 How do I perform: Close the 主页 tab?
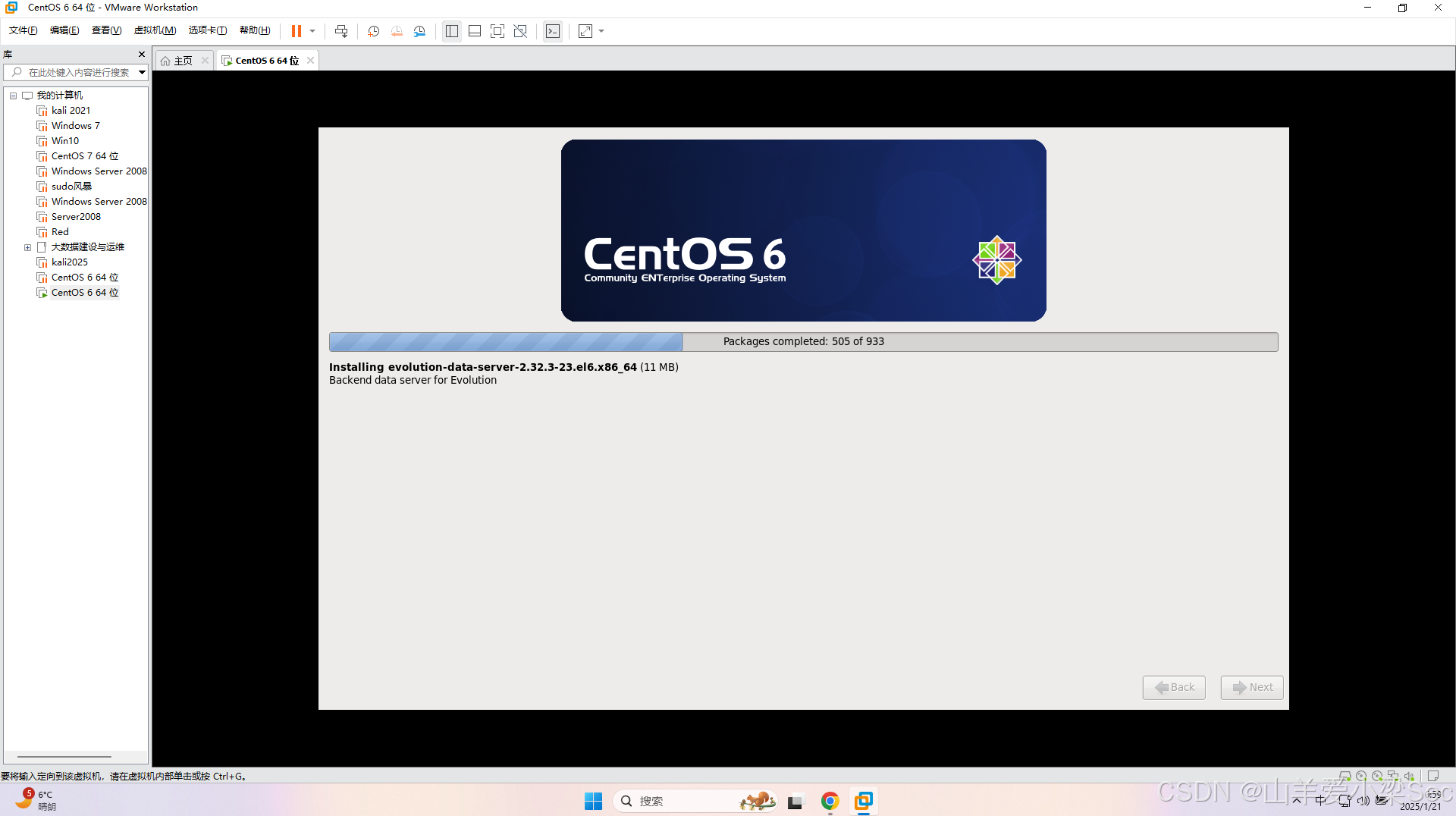pyautogui.click(x=205, y=61)
